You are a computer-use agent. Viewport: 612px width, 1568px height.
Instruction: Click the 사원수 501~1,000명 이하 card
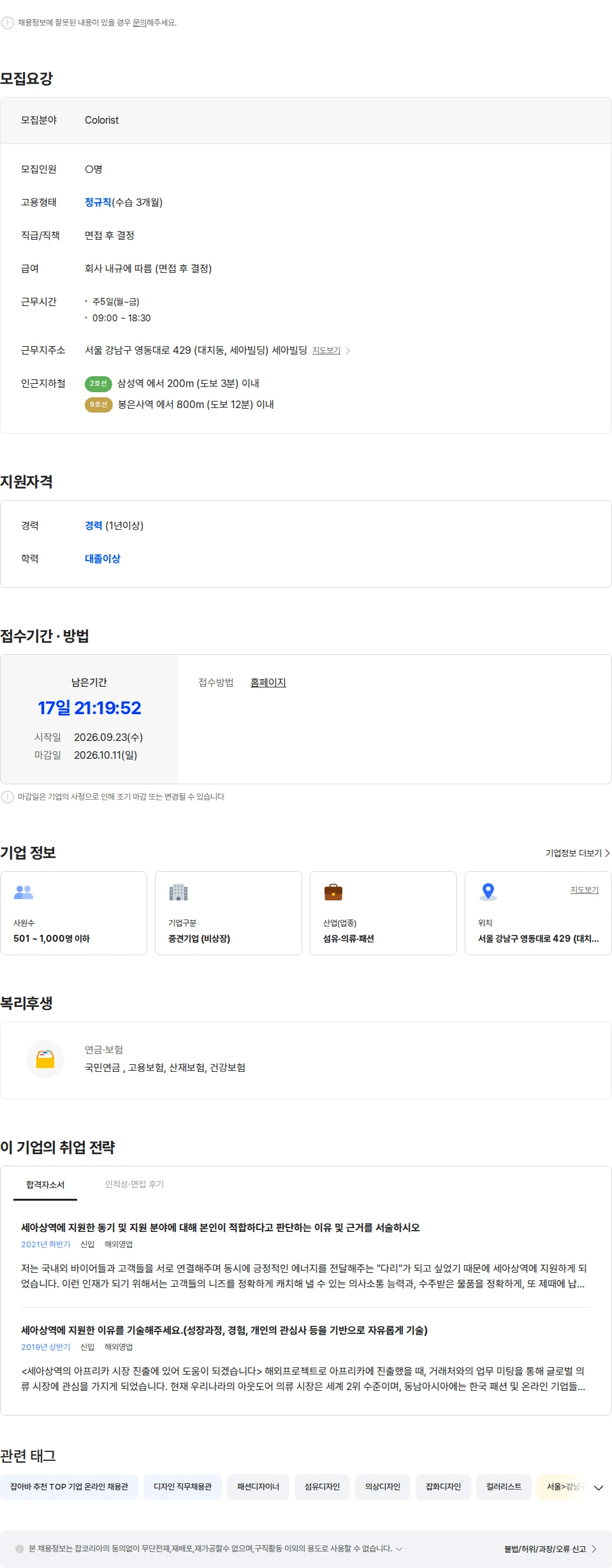tap(74, 913)
